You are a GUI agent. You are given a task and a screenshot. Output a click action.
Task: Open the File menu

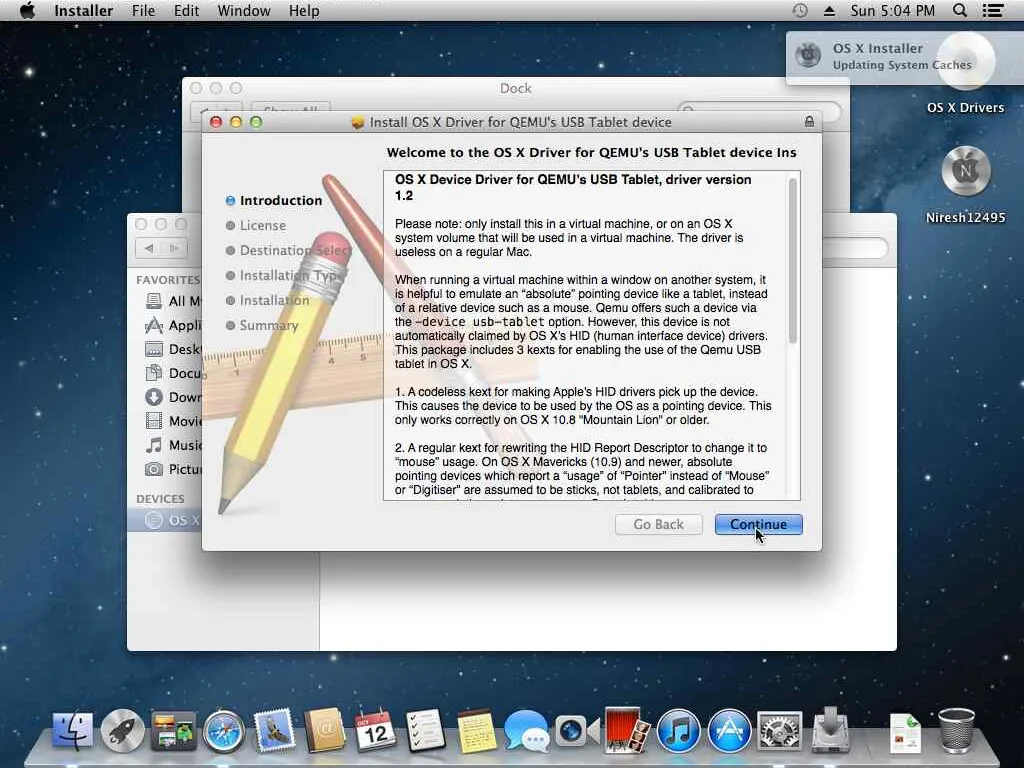[x=144, y=10]
